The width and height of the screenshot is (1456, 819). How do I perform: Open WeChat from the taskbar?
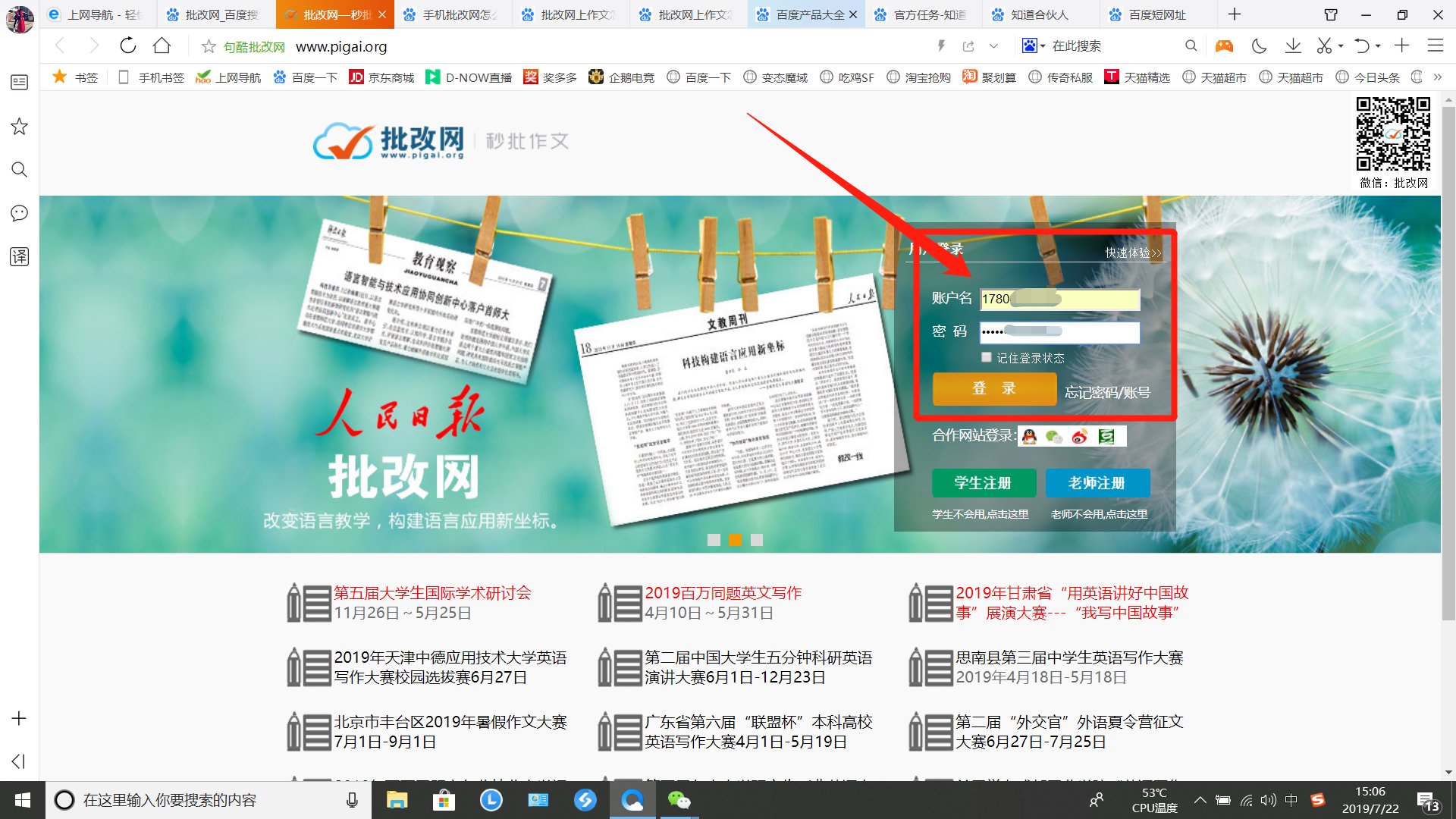click(x=679, y=800)
